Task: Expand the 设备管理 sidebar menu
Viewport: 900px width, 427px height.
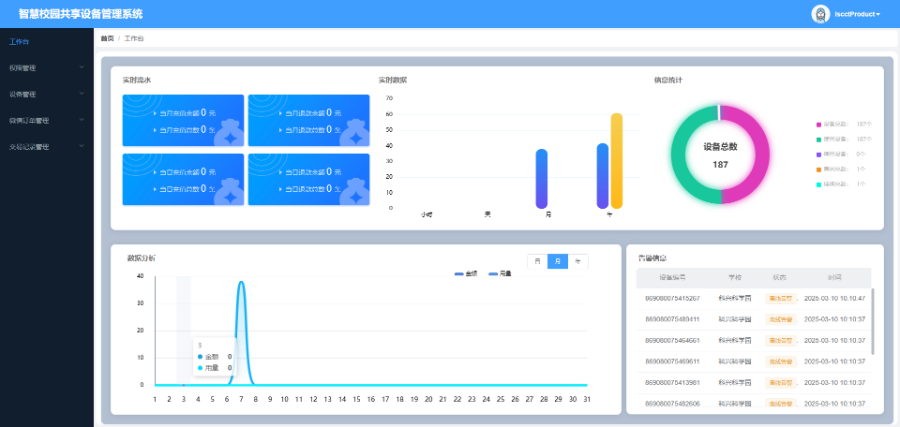Action: point(45,94)
